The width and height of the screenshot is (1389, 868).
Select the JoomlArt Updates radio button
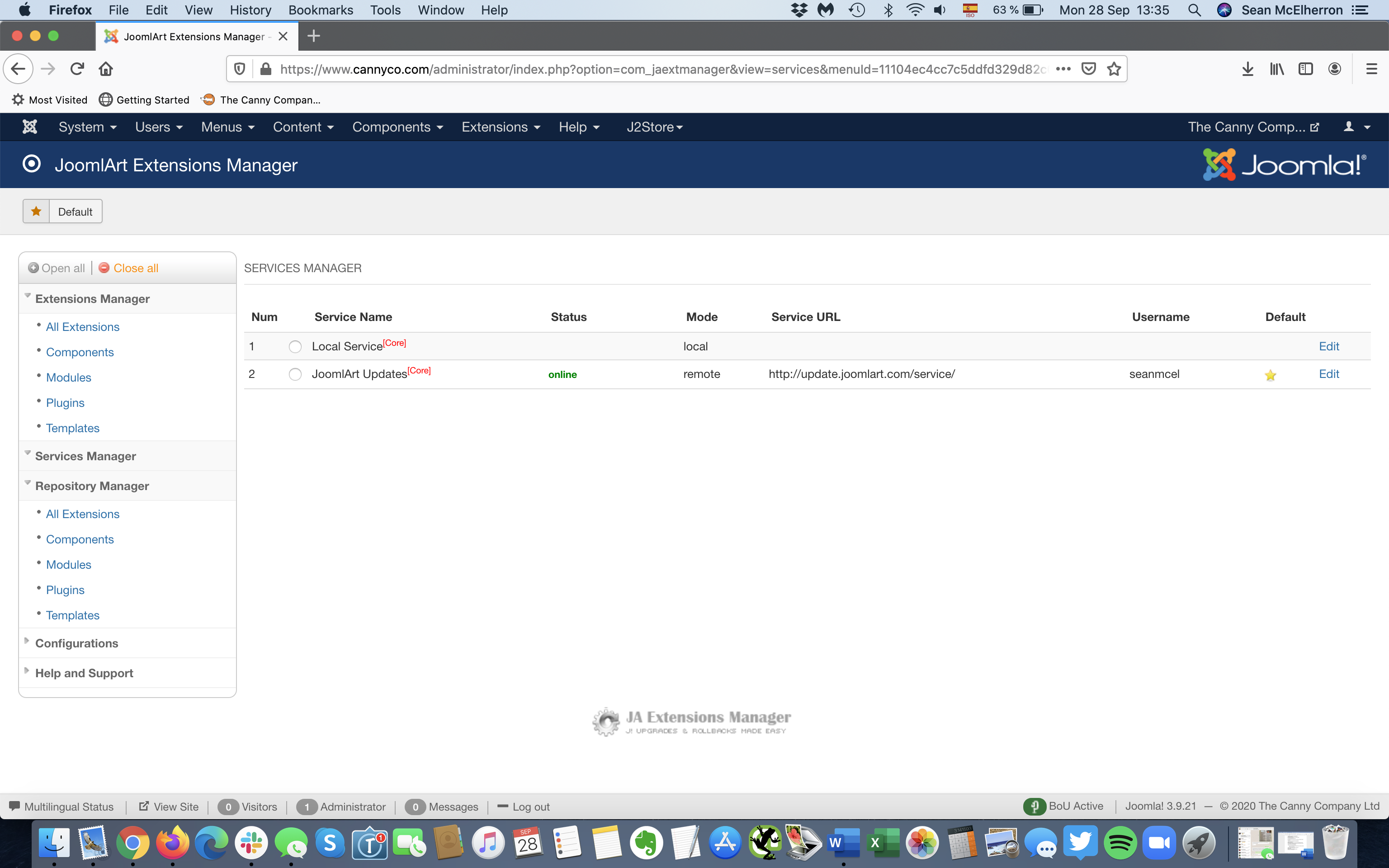point(295,374)
